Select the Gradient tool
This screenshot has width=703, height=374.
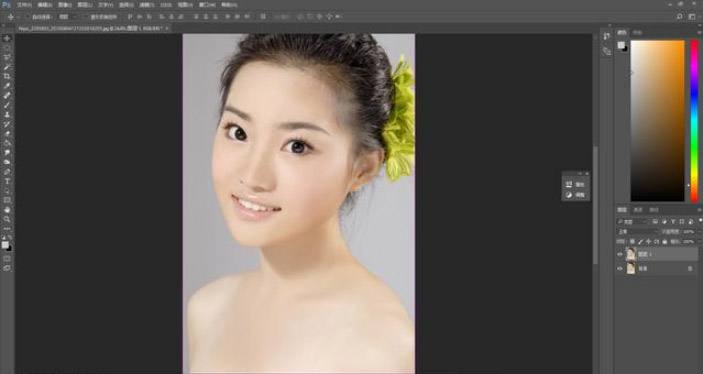coord(7,143)
